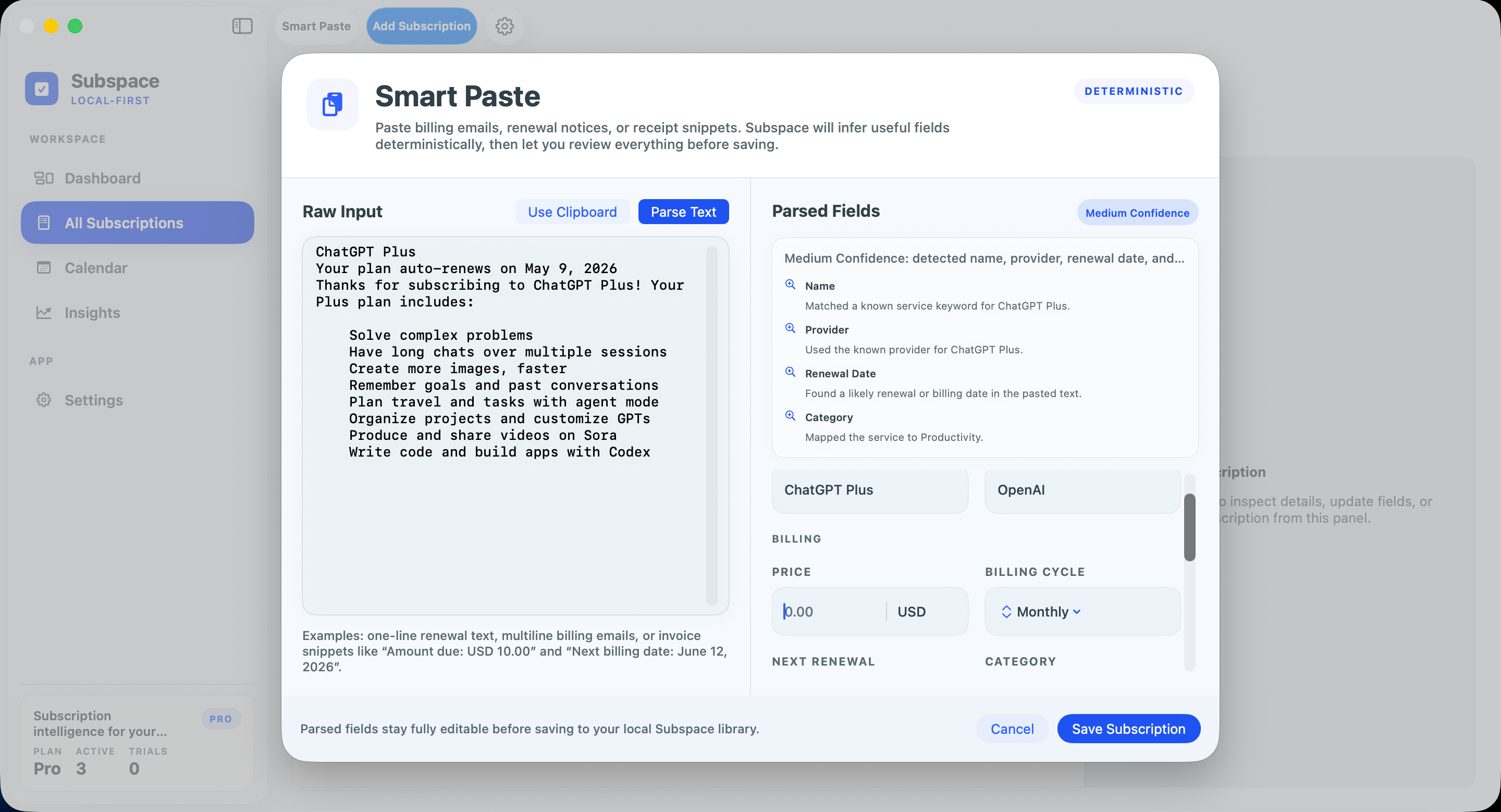
Task: Open the Monthly billing cycle dropdown
Action: [1081, 612]
